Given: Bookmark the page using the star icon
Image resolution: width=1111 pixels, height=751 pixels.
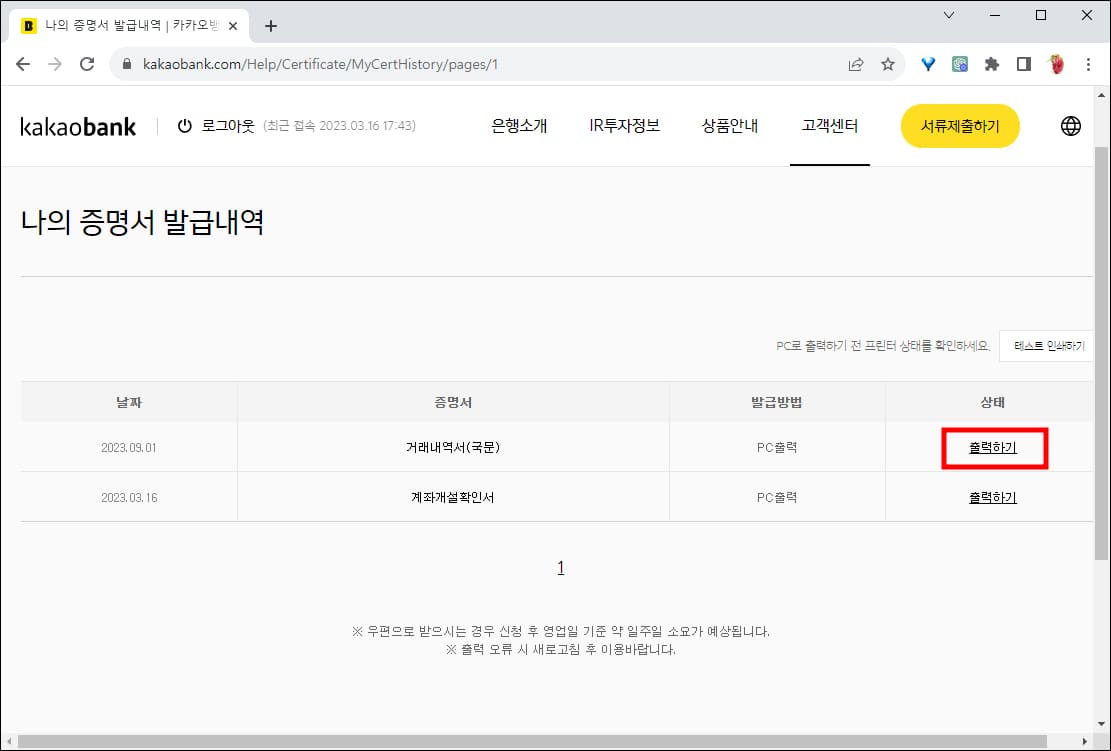Looking at the screenshot, I should pos(888,63).
